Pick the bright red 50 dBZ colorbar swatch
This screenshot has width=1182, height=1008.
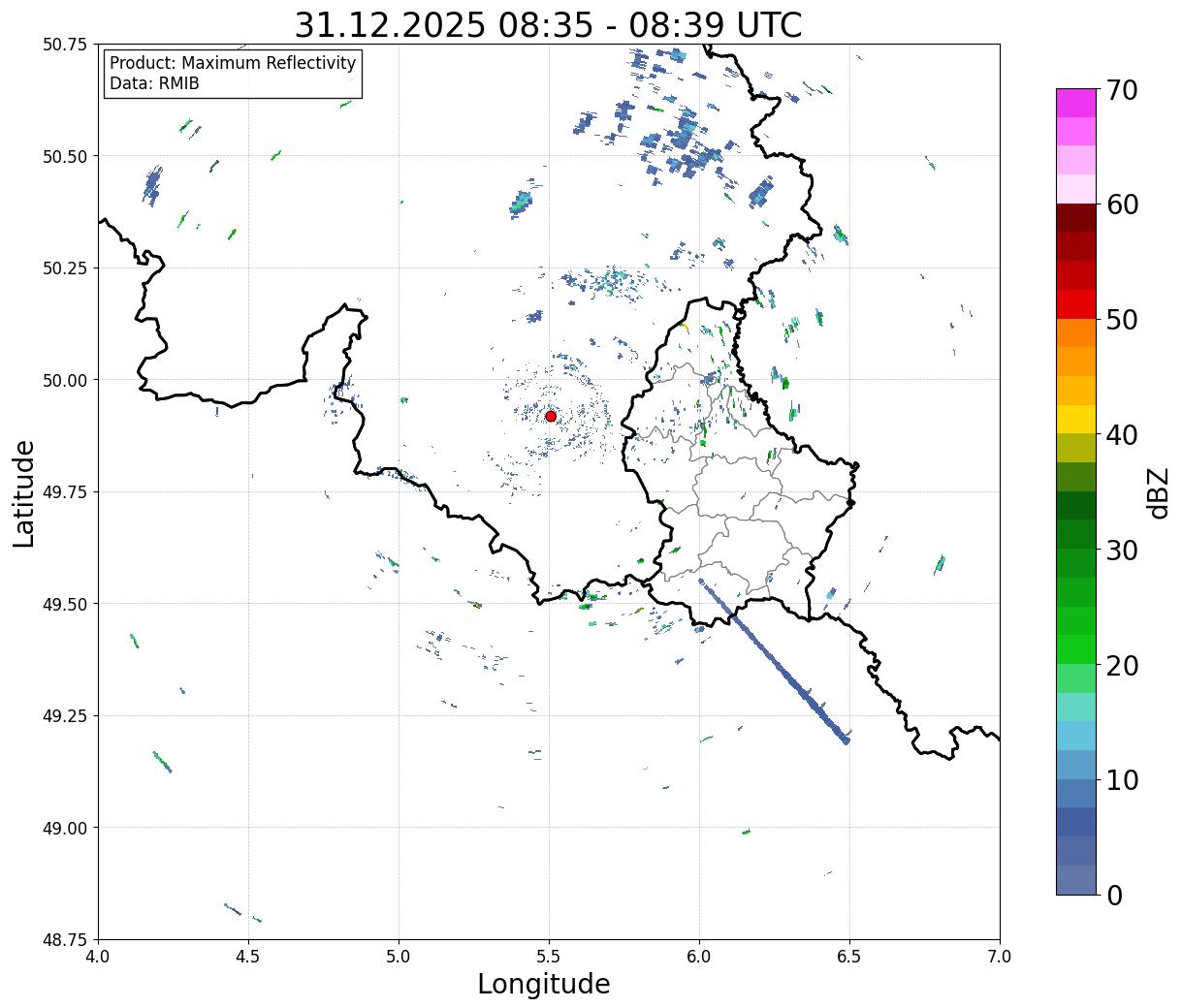tap(1076, 304)
